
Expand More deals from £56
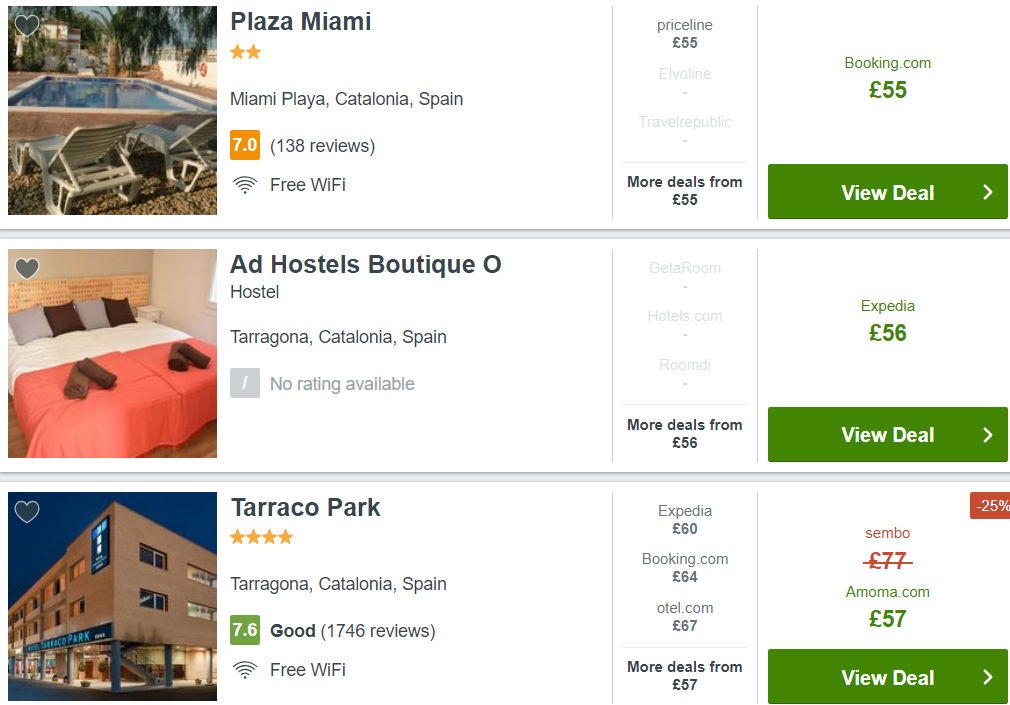click(685, 434)
